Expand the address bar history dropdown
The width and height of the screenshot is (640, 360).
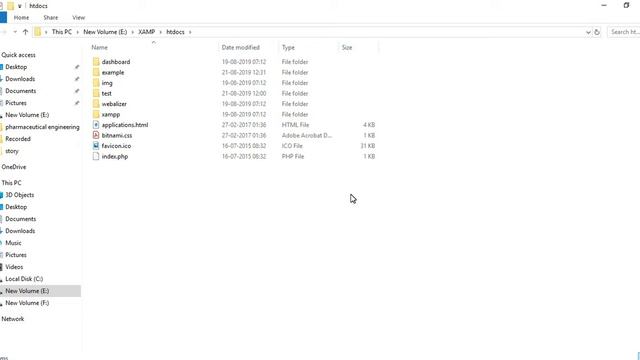coord(588,32)
